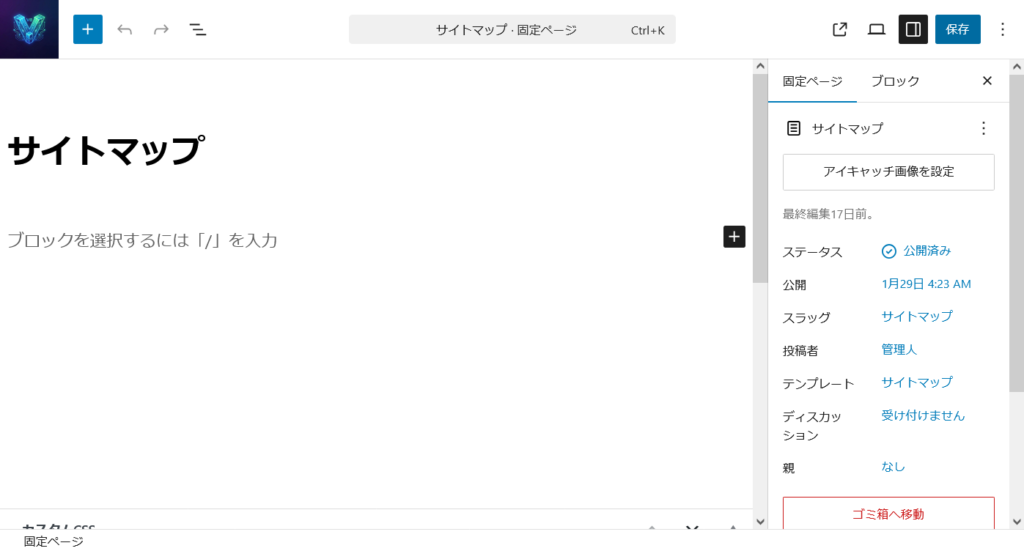Click the site logo to view pages
1024x551 pixels.
click(29, 29)
